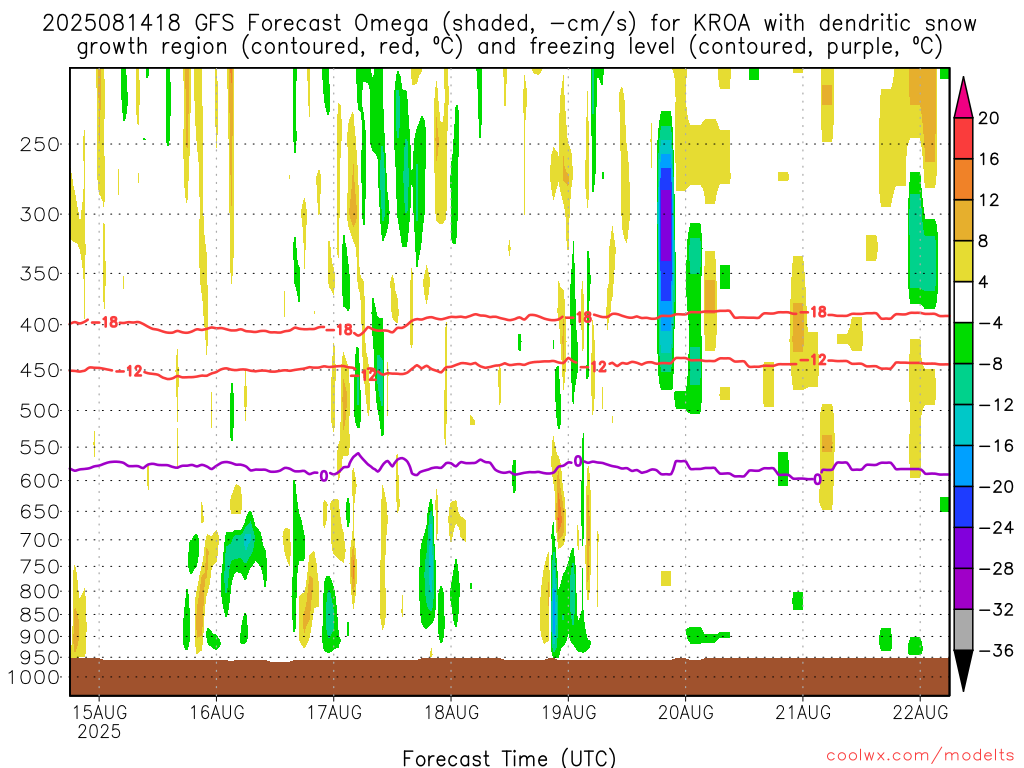Click the leftmost -18 red contour label
The width and height of the screenshot is (1024, 768).
(104, 322)
